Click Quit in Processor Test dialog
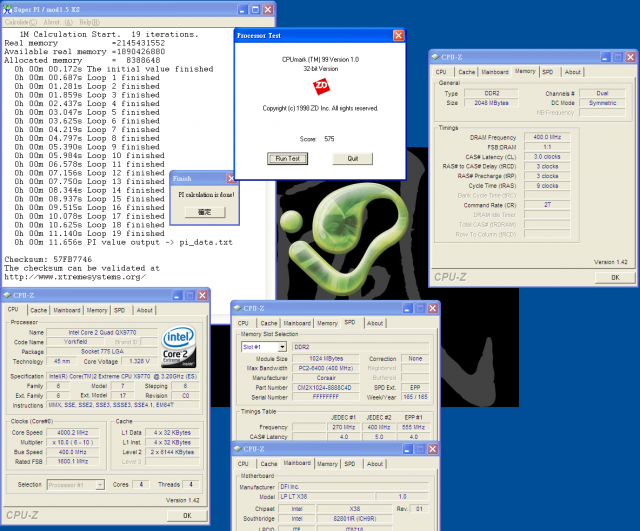640x531 pixels. coord(353,158)
